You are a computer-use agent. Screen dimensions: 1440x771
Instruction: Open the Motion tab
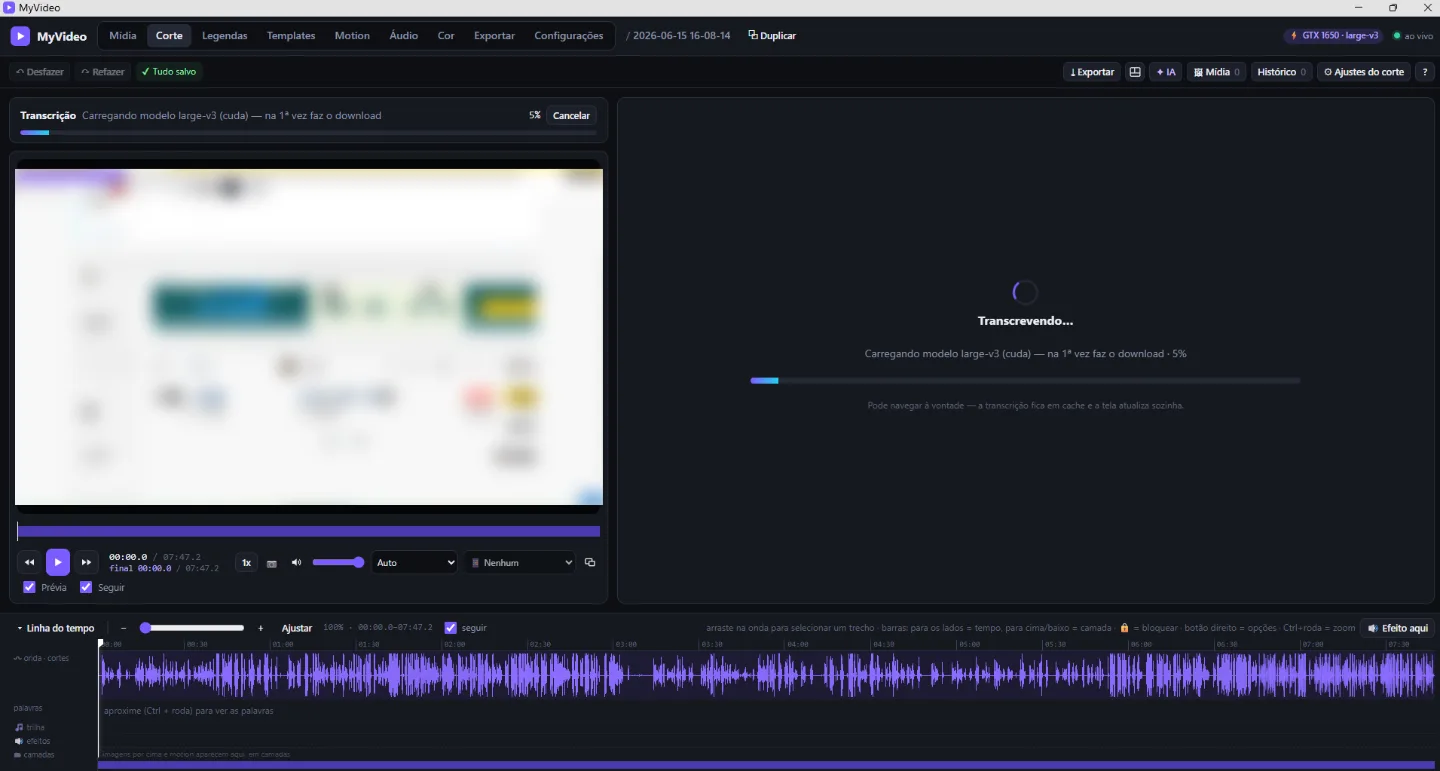(x=352, y=36)
